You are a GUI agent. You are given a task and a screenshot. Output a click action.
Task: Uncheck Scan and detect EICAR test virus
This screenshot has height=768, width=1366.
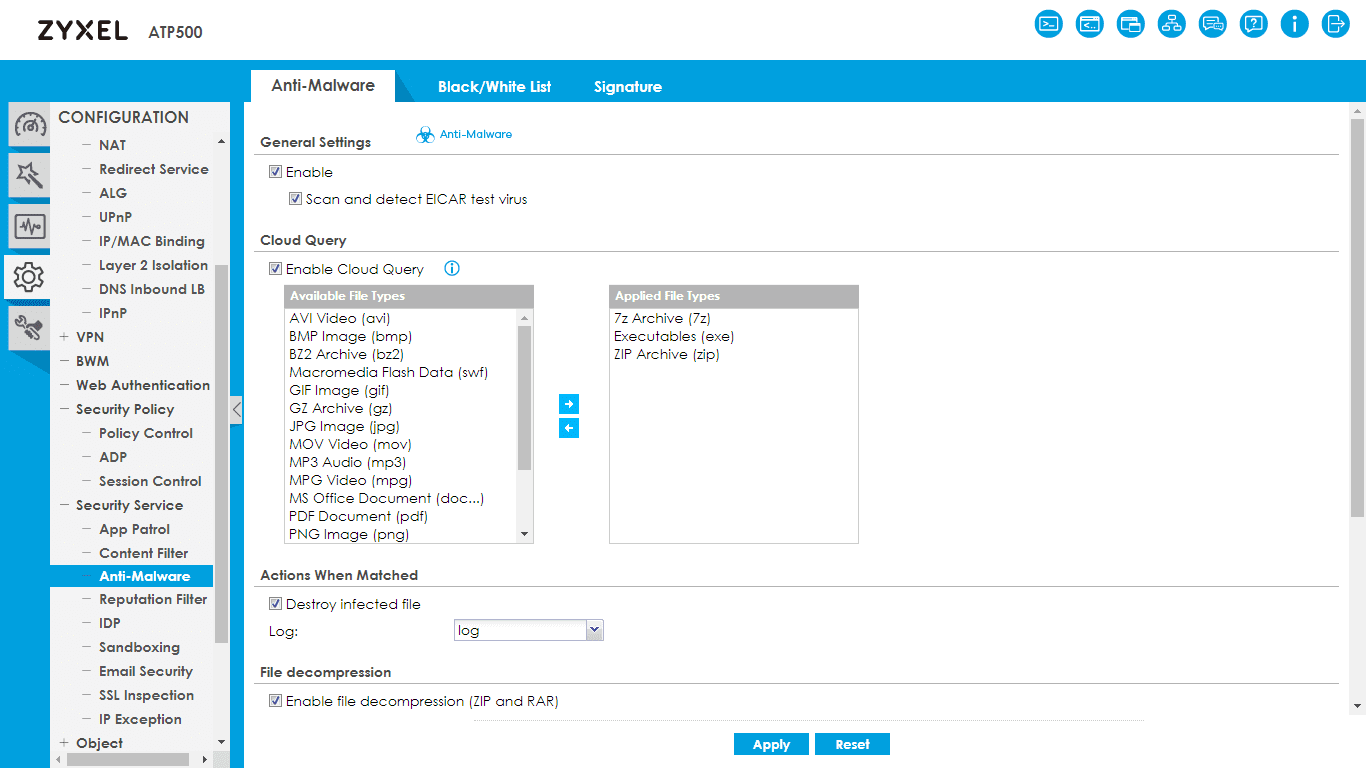click(296, 199)
